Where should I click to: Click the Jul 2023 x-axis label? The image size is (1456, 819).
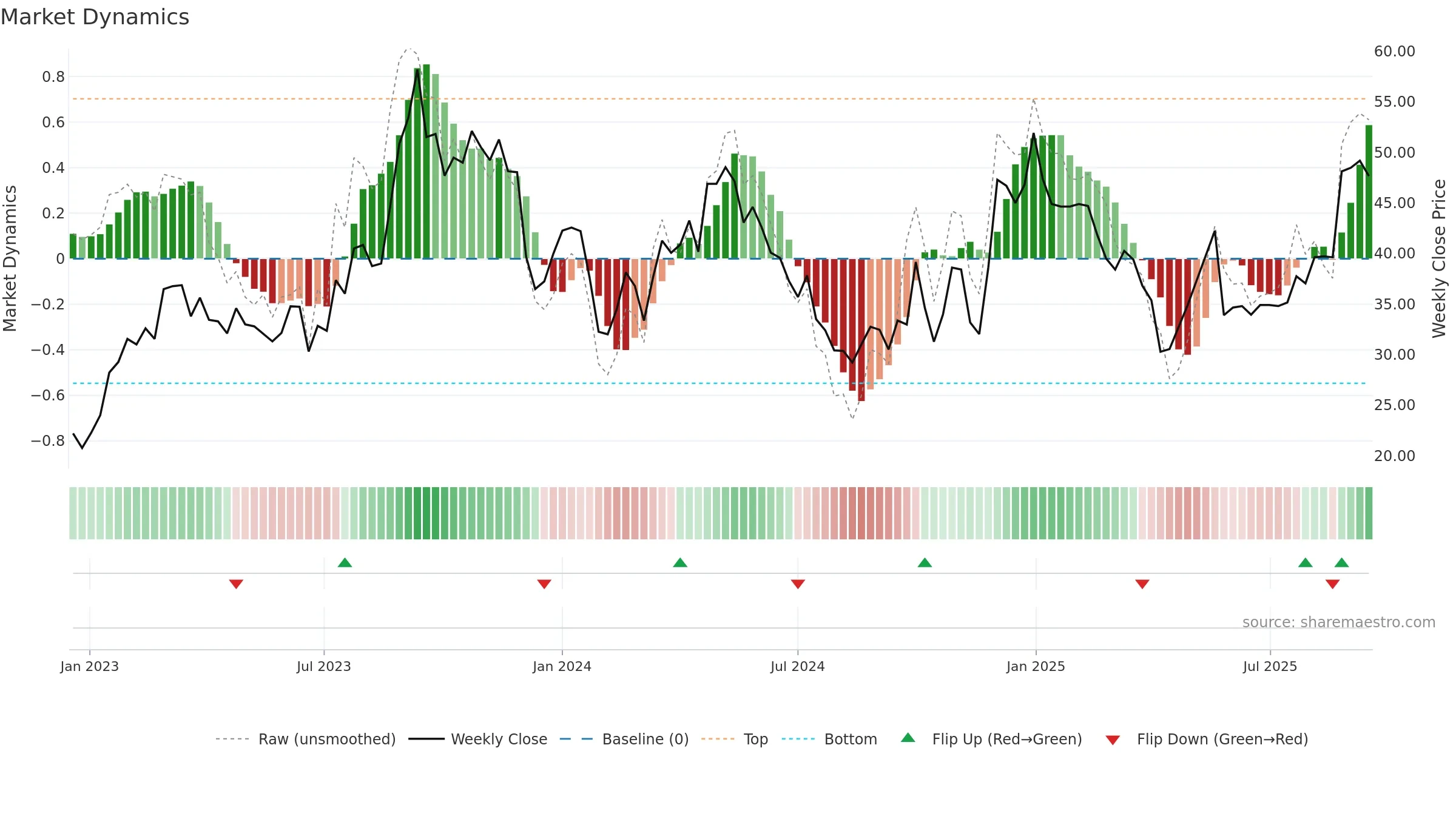coord(324,666)
